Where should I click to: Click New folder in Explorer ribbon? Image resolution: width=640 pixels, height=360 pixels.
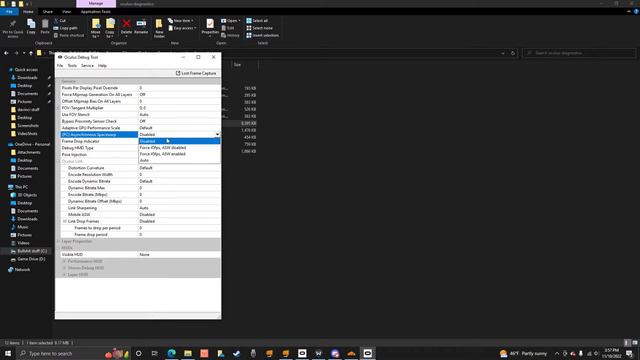(159, 28)
